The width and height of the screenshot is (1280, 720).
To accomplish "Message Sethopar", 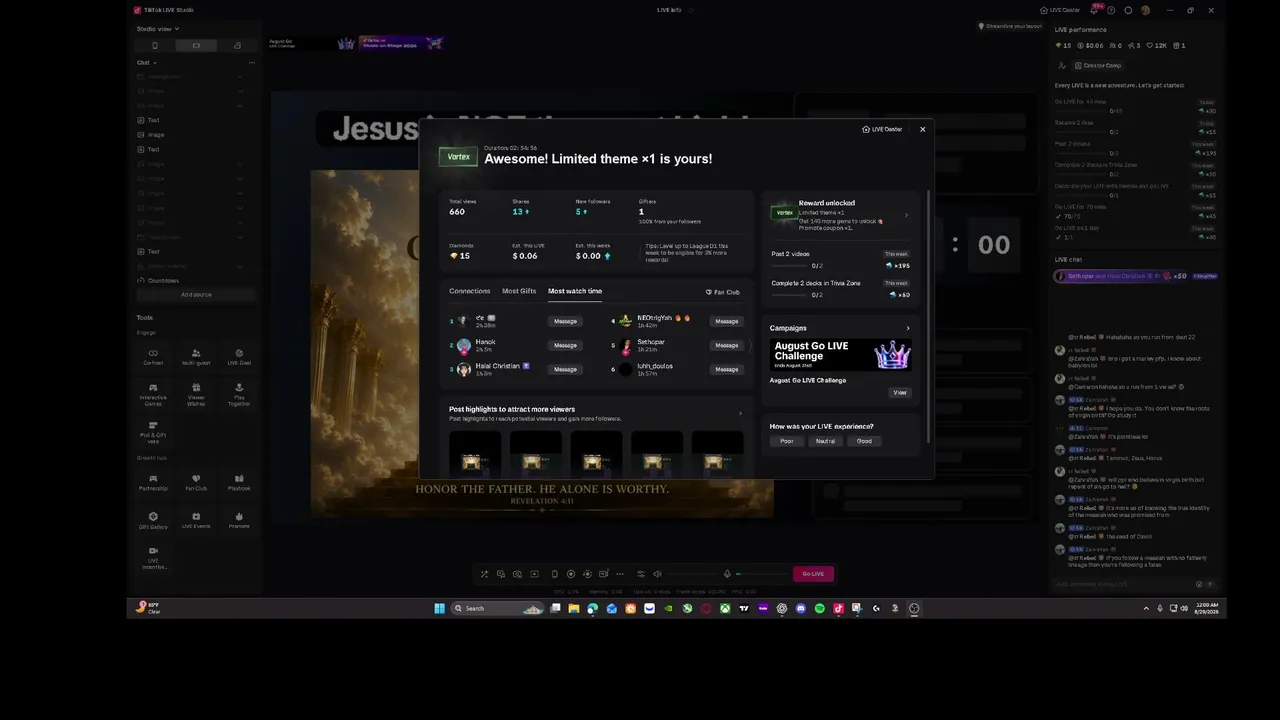I will [727, 345].
